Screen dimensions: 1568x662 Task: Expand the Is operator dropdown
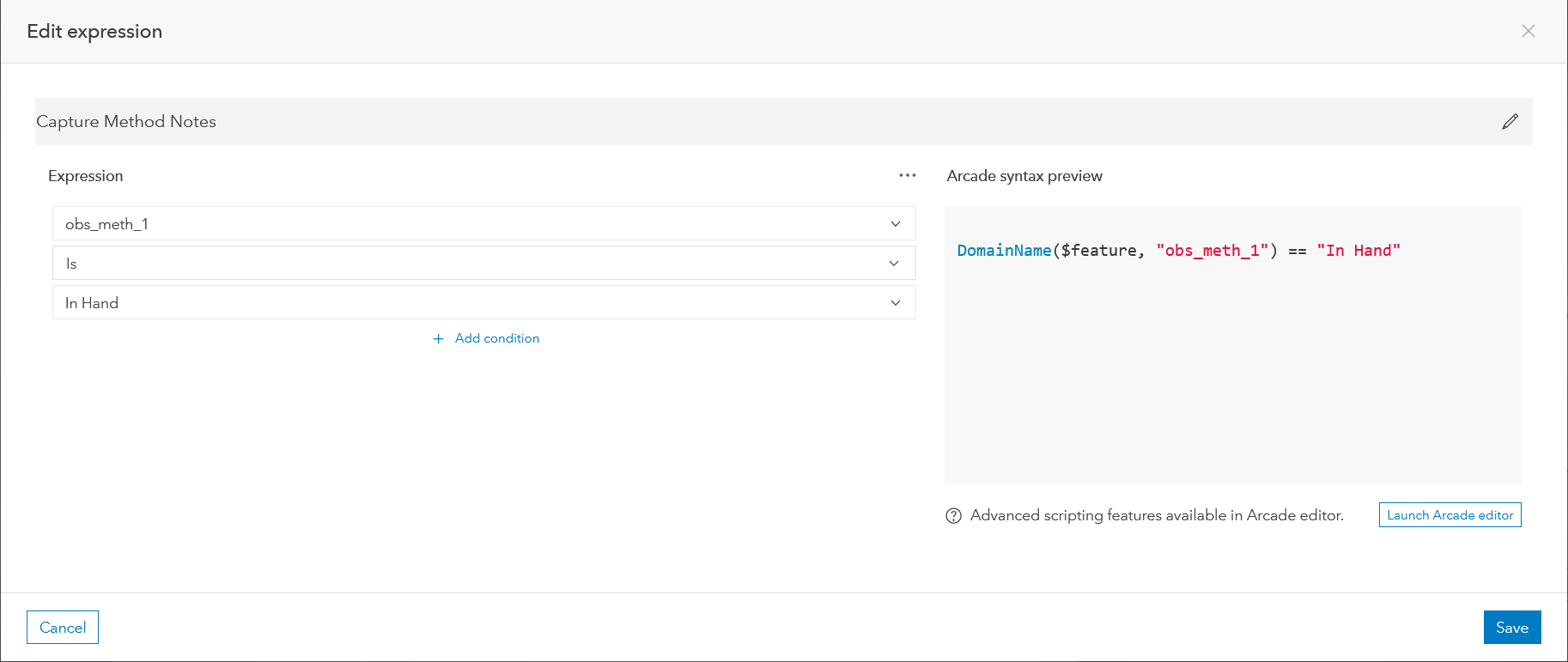point(472,264)
